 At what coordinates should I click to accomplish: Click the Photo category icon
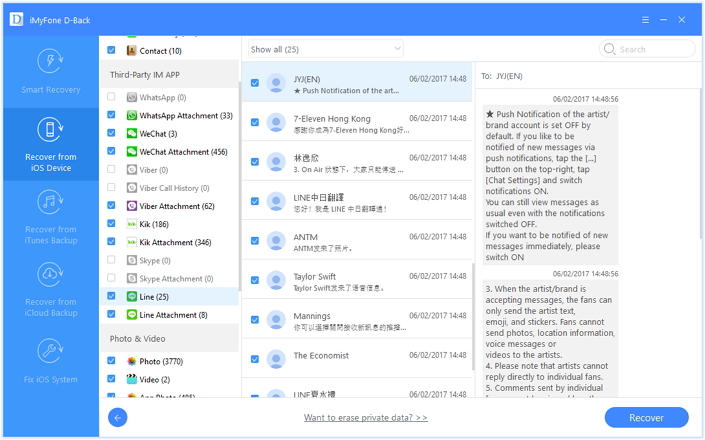pyautogui.click(x=131, y=361)
